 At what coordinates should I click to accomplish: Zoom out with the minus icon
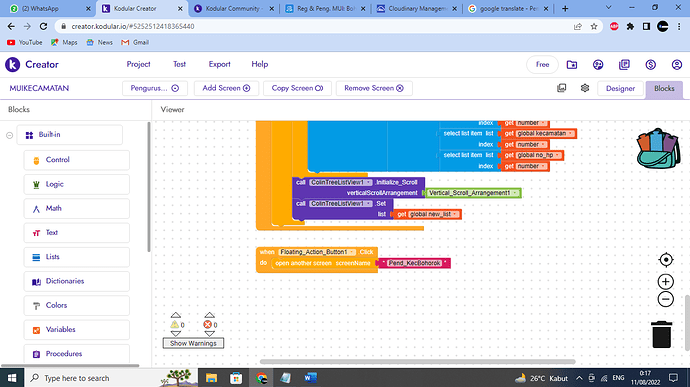(666, 299)
